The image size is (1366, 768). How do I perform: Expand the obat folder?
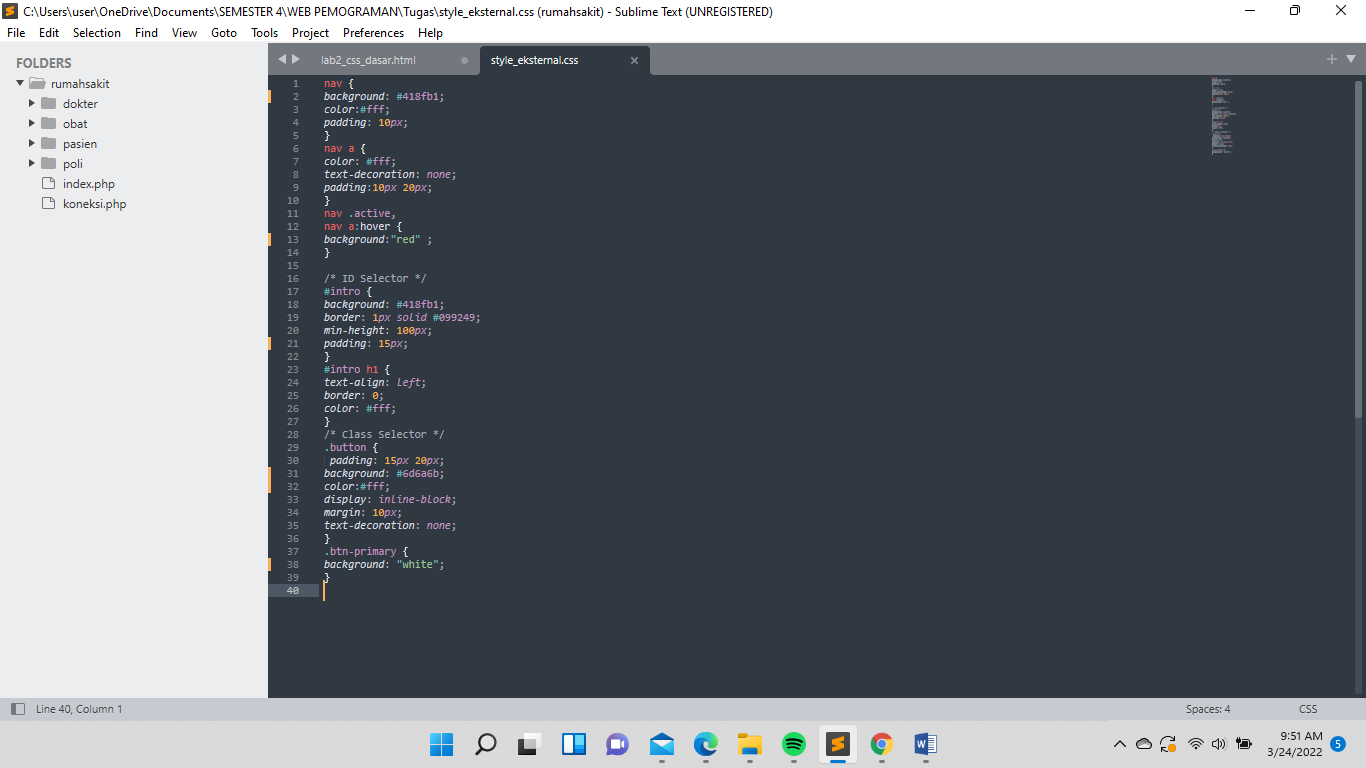point(32,124)
